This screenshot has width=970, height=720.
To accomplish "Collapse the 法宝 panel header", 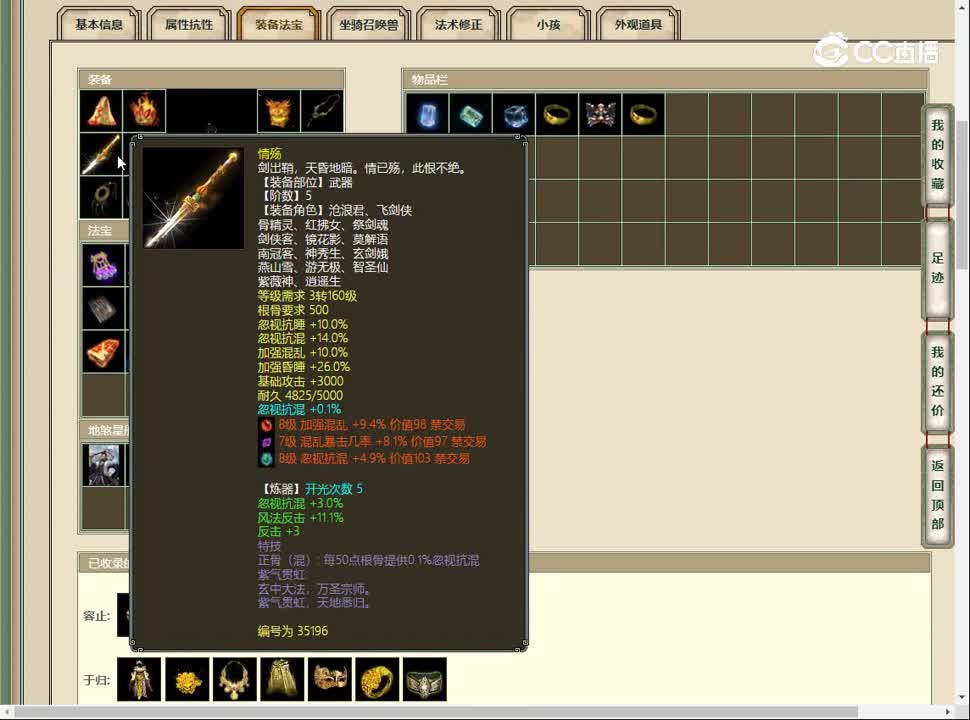I will pyautogui.click(x=101, y=230).
